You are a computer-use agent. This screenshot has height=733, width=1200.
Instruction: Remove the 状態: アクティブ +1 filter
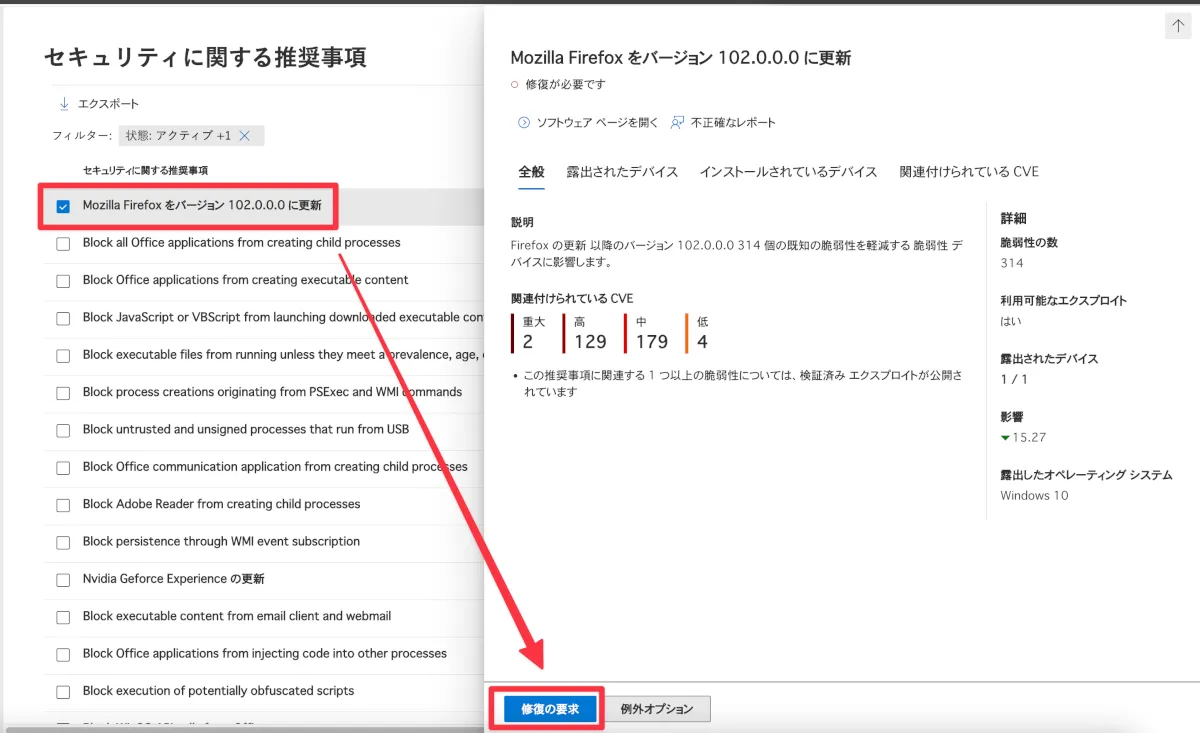pyautogui.click(x=244, y=135)
